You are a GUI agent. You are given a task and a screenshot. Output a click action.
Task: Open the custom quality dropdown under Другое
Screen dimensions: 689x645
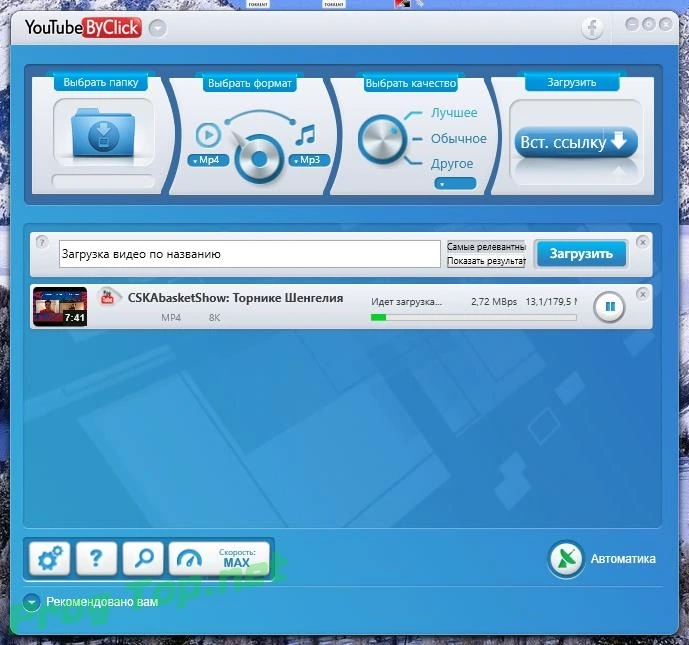[455, 184]
